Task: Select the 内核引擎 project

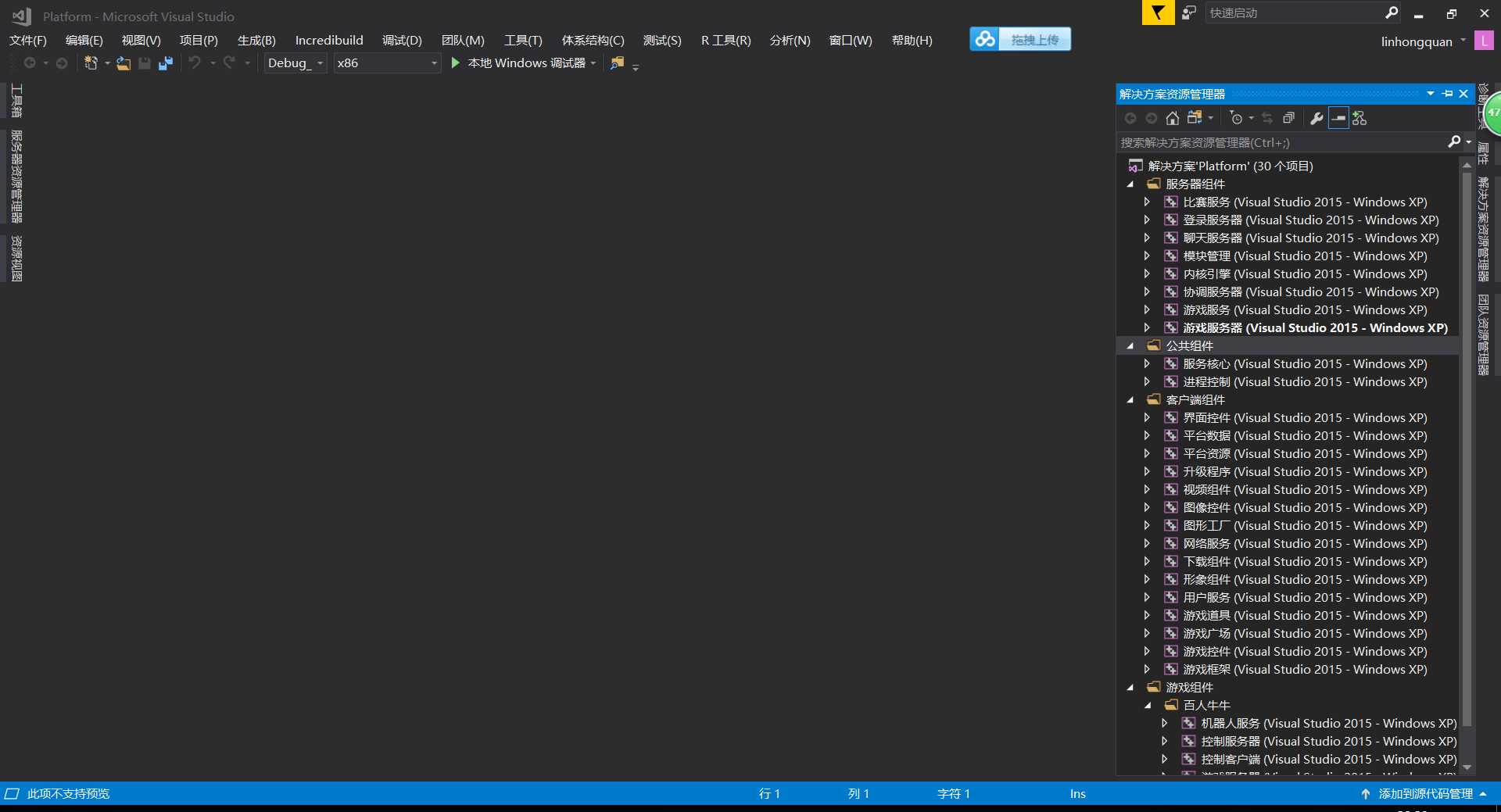Action: pos(1305,274)
